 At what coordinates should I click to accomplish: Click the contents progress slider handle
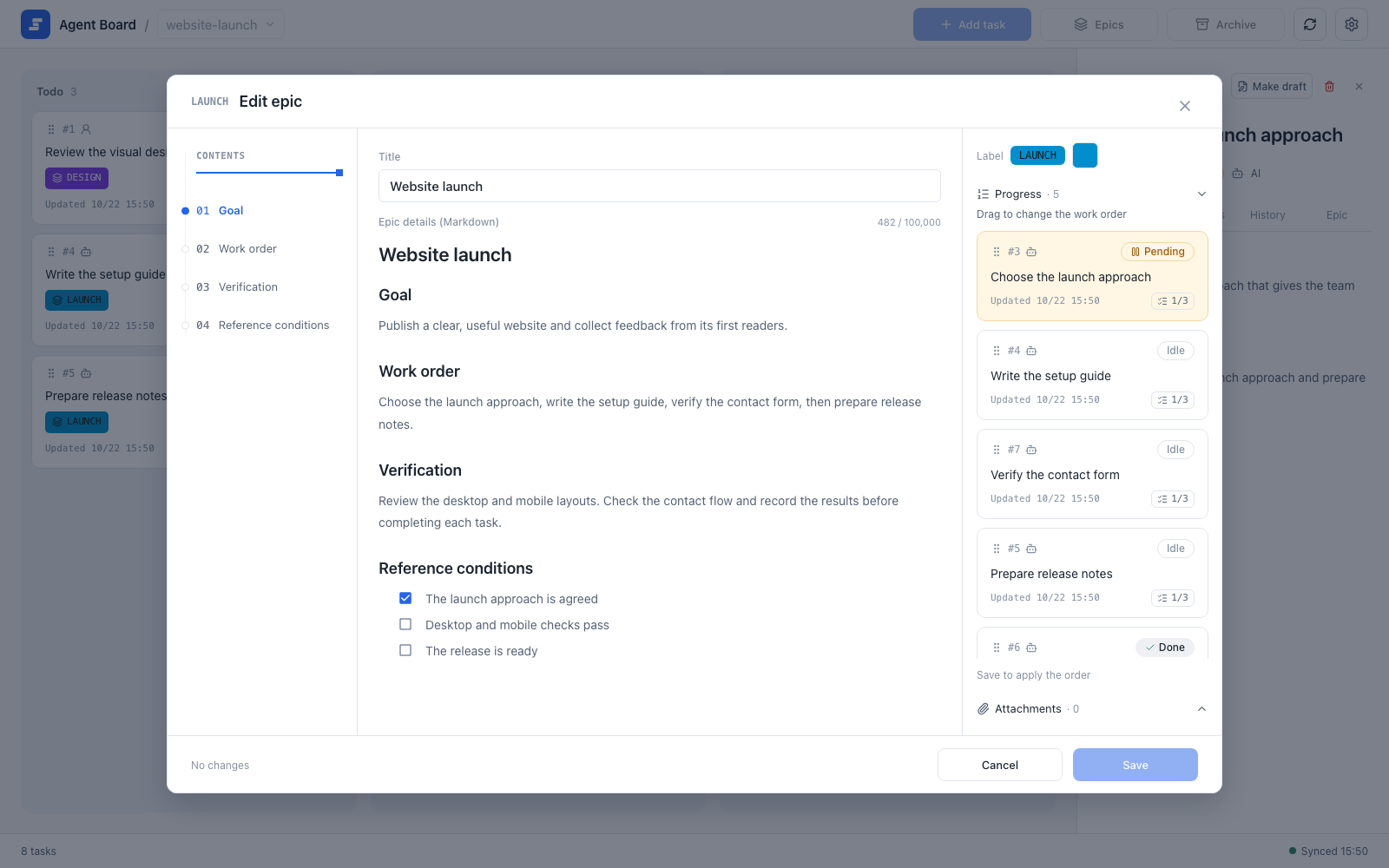point(339,173)
